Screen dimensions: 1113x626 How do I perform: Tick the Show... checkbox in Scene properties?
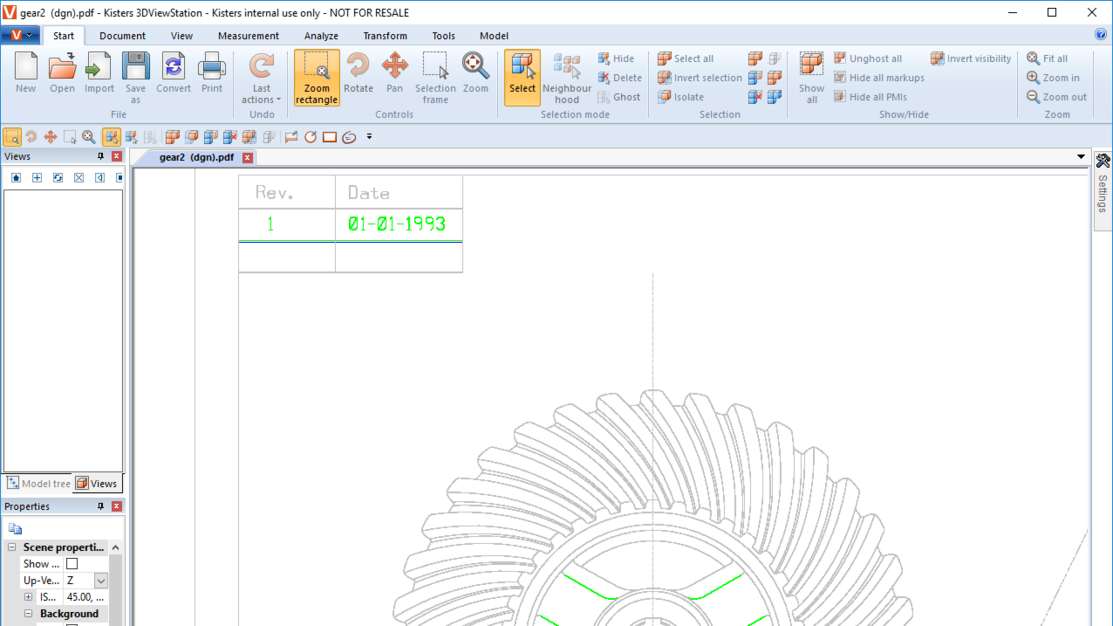[72, 564]
